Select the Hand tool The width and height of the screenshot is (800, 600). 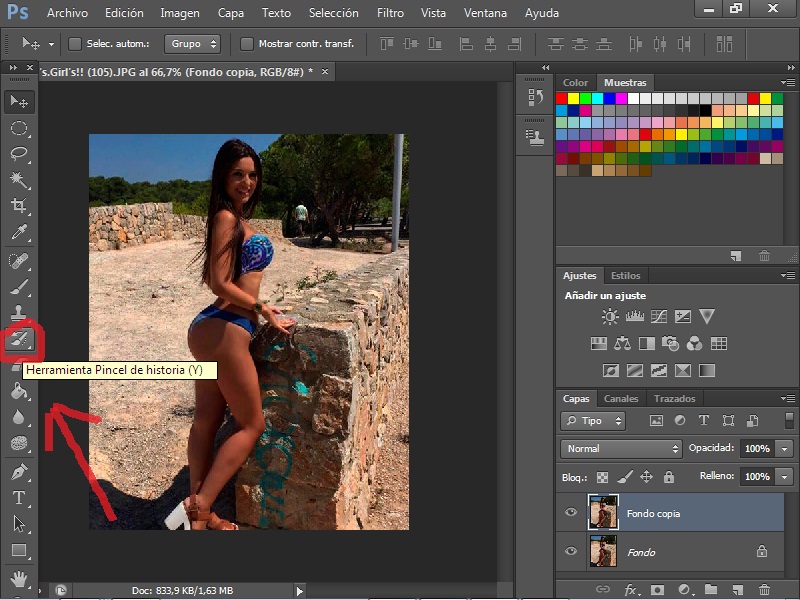pyautogui.click(x=19, y=577)
